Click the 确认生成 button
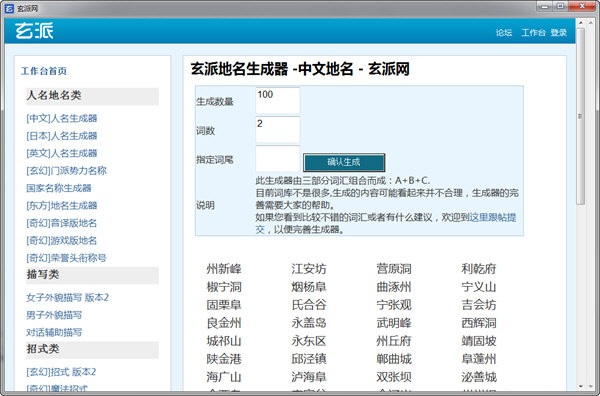Screen dimensions: 600x396 pyautogui.click(x=344, y=162)
